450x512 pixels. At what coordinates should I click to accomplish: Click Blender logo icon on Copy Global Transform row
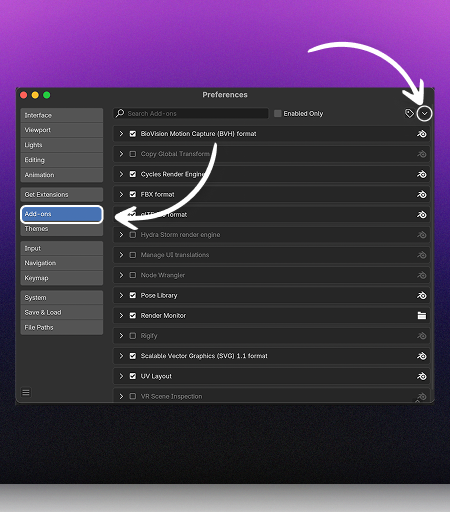tap(422, 154)
